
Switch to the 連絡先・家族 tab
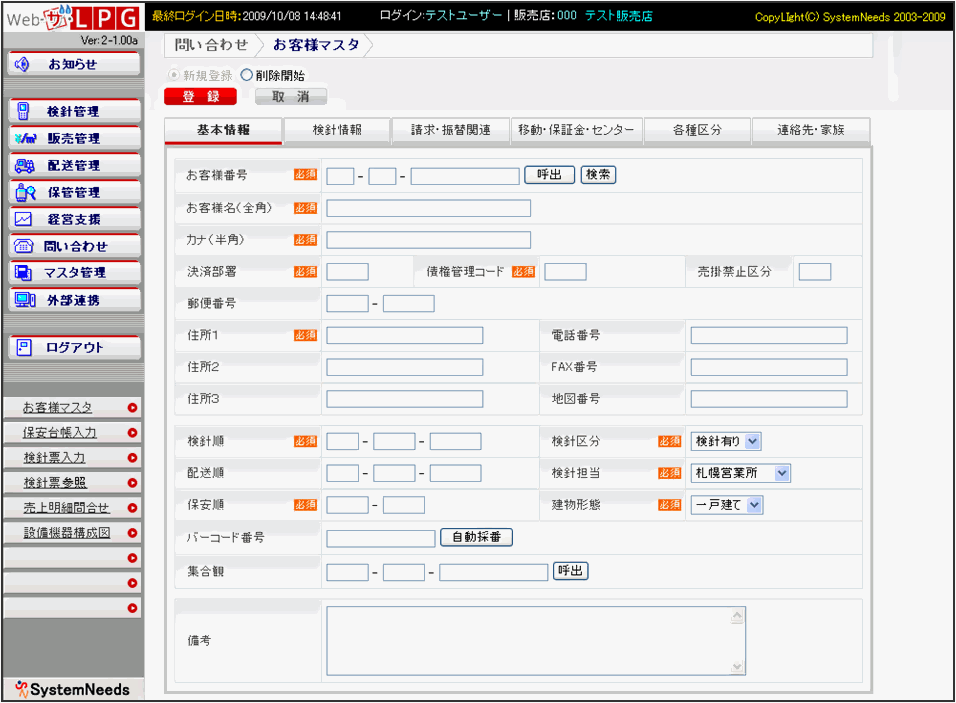click(811, 130)
